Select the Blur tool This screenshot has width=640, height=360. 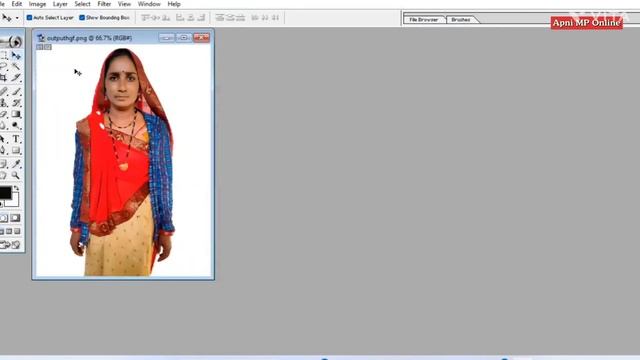click(4, 125)
